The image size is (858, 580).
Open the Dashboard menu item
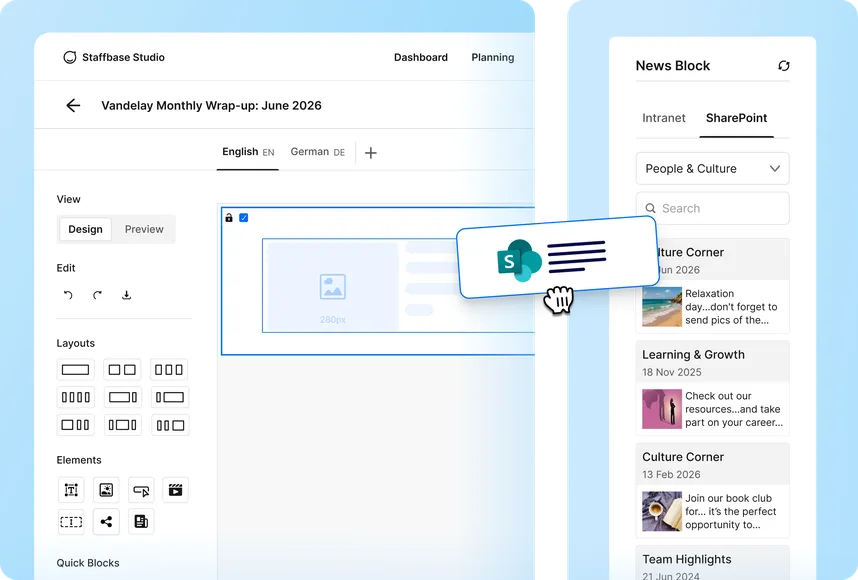pyautogui.click(x=421, y=57)
